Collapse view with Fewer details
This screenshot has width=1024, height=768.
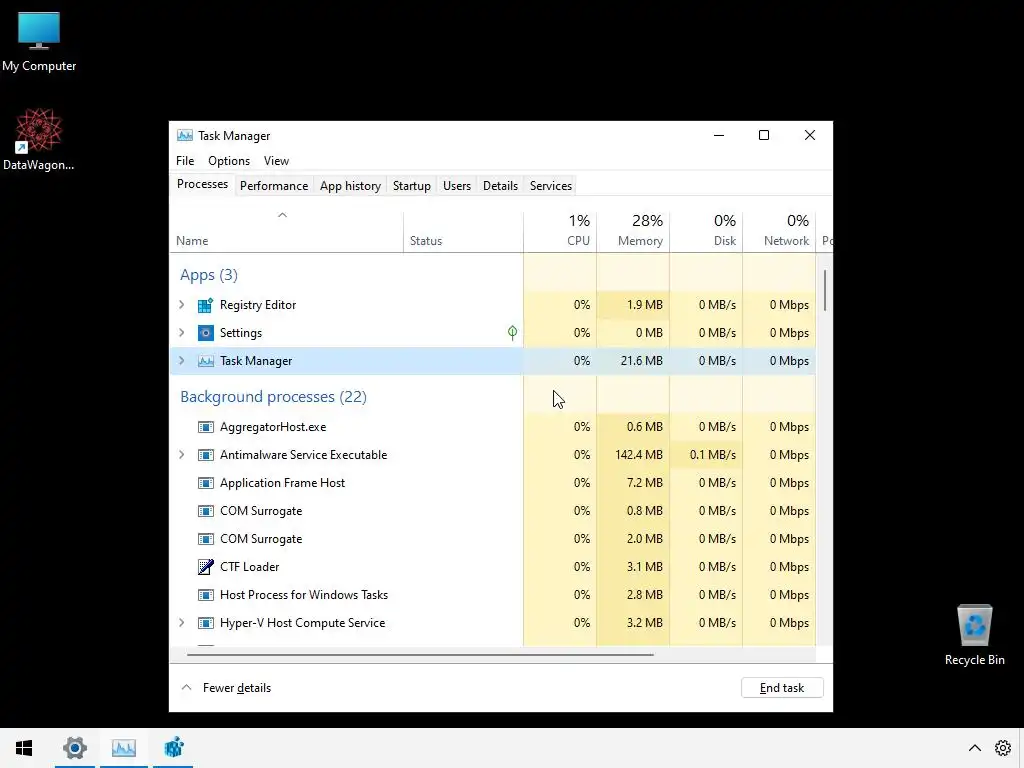pyautogui.click(x=226, y=688)
